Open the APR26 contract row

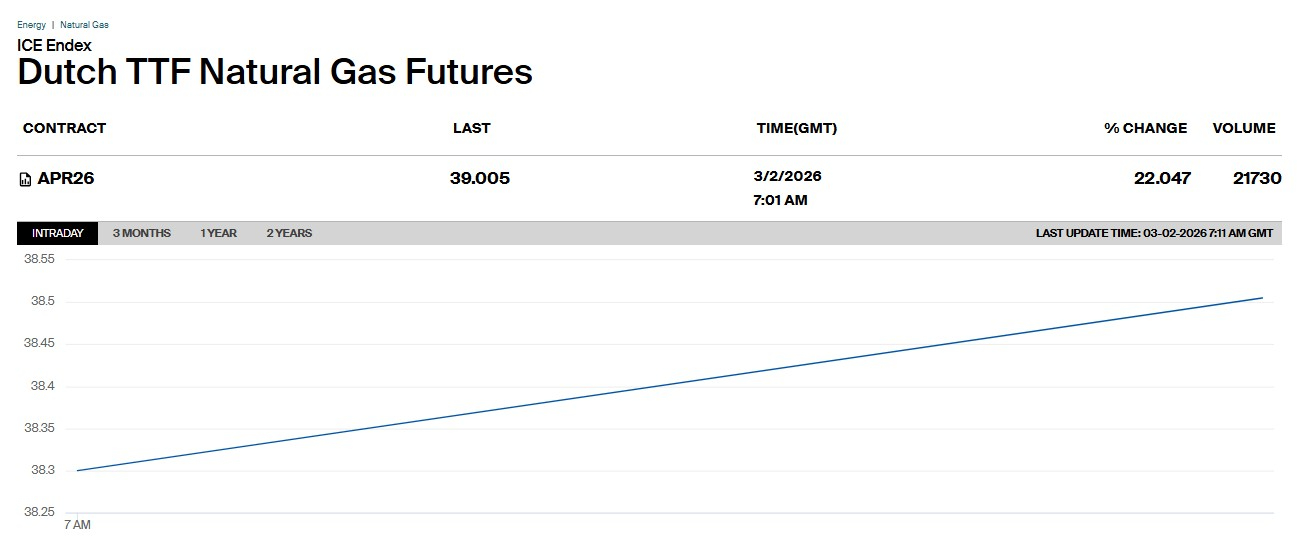(x=66, y=179)
